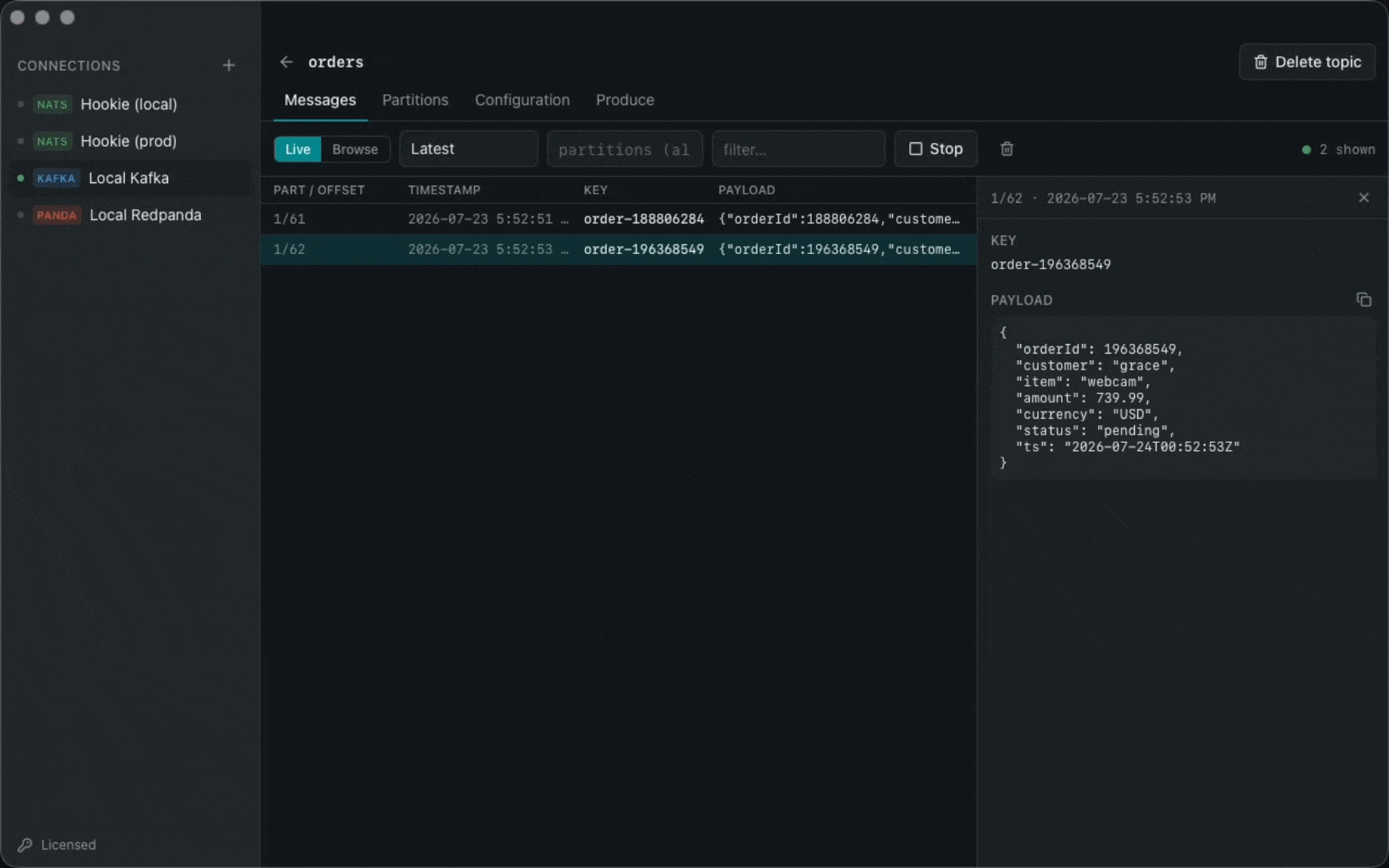Click key order-196368549 in table
Viewport: 1389px width, 868px height.
(644, 249)
